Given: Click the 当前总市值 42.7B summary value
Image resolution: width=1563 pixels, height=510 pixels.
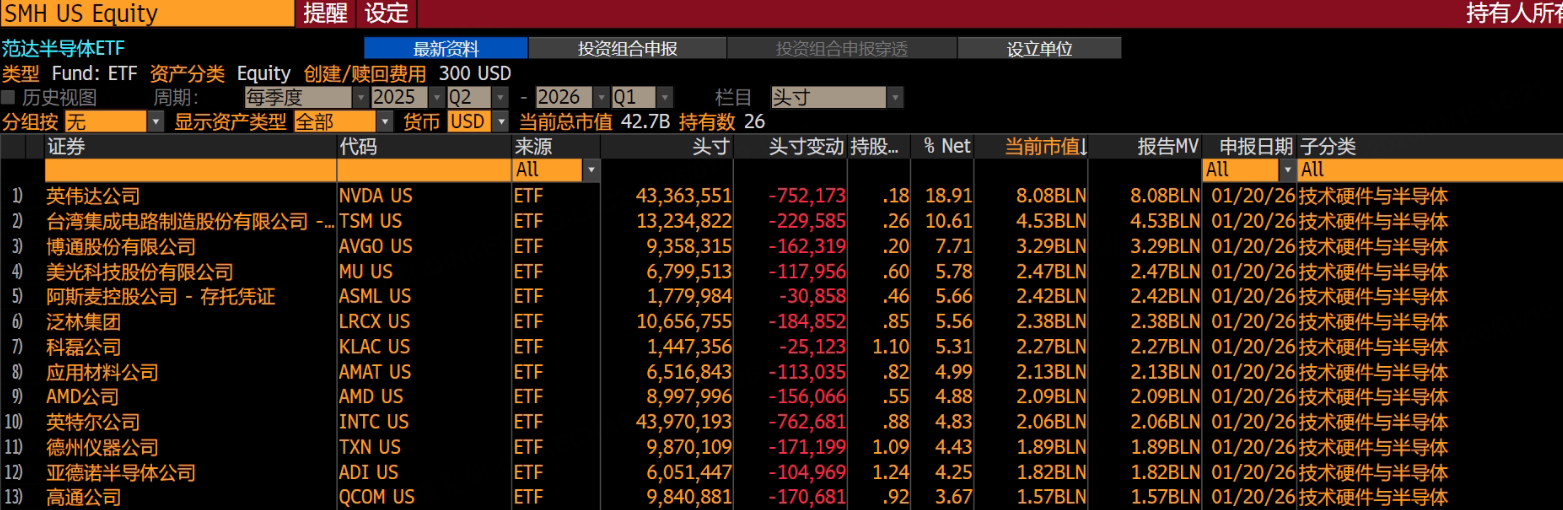Looking at the screenshot, I should coord(594,122).
